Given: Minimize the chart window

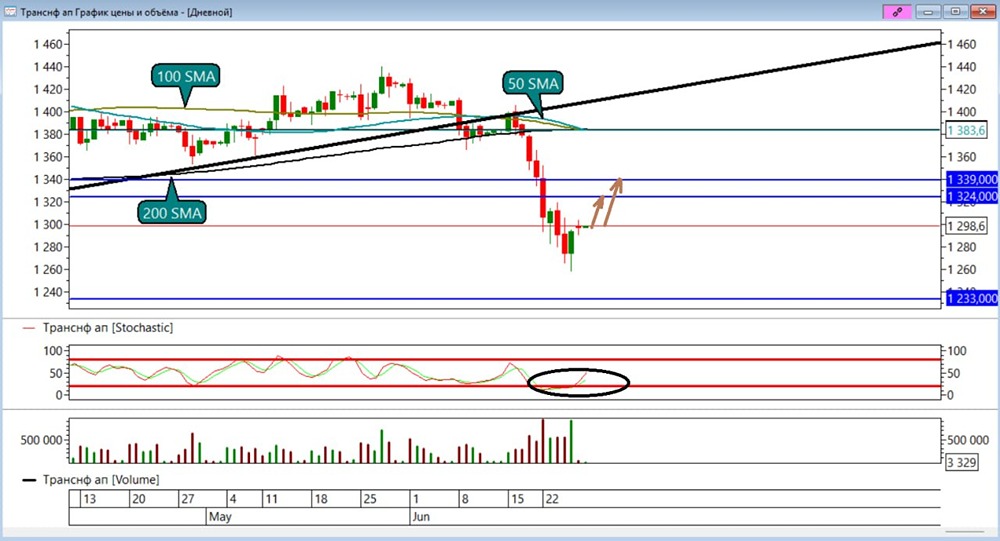Looking at the screenshot, I should pyautogui.click(x=928, y=11).
